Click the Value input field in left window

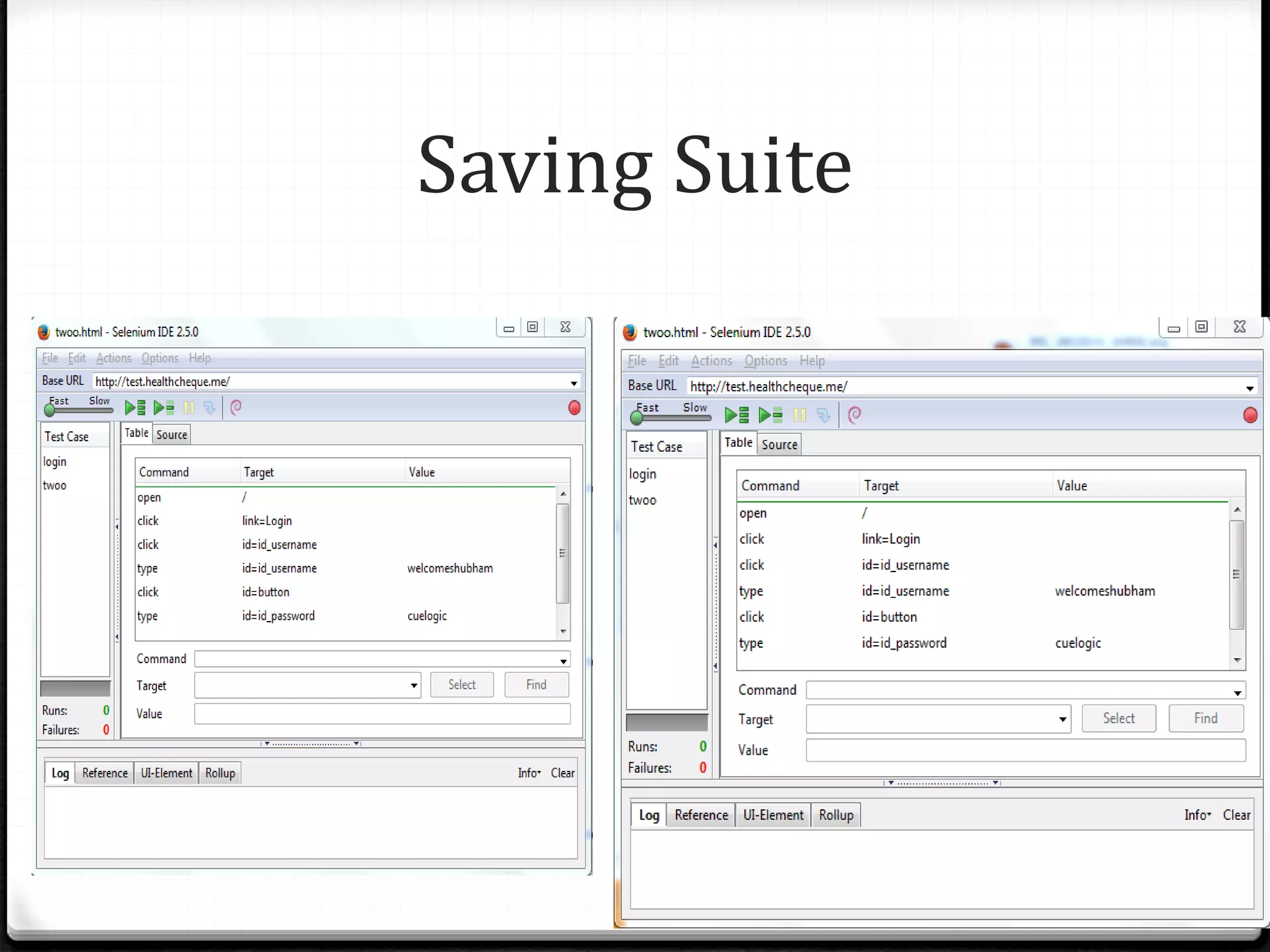pyautogui.click(x=382, y=713)
